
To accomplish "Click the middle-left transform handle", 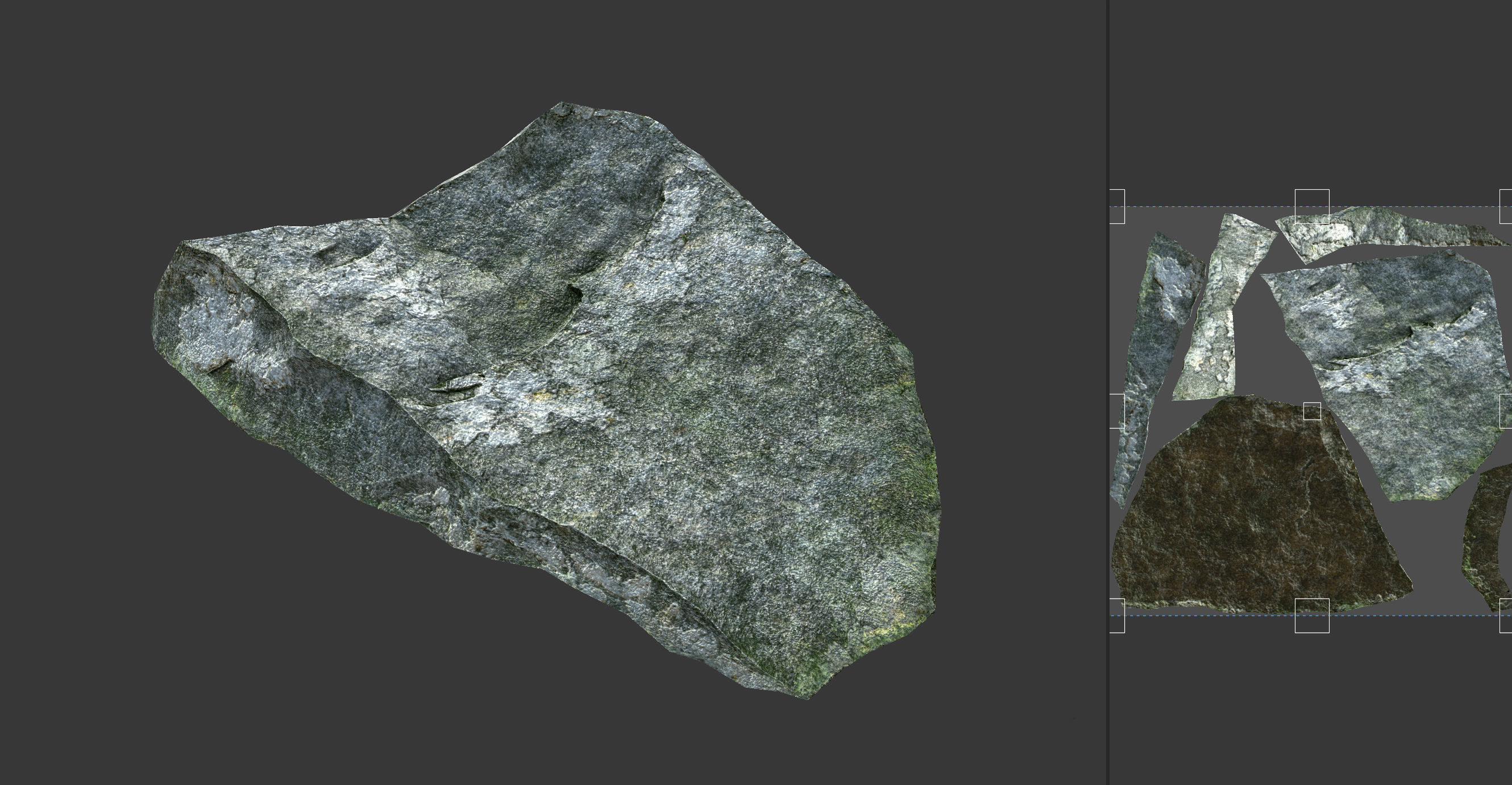I will pyautogui.click(x=1116, y=411).
